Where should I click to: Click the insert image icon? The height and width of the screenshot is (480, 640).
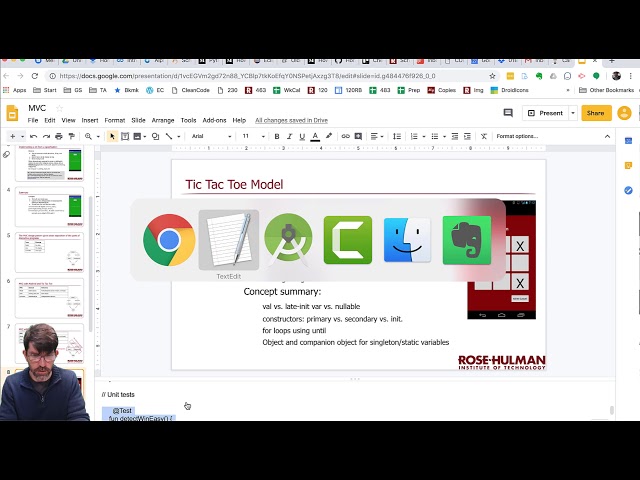pyautogui.click(x=137, y=136)
